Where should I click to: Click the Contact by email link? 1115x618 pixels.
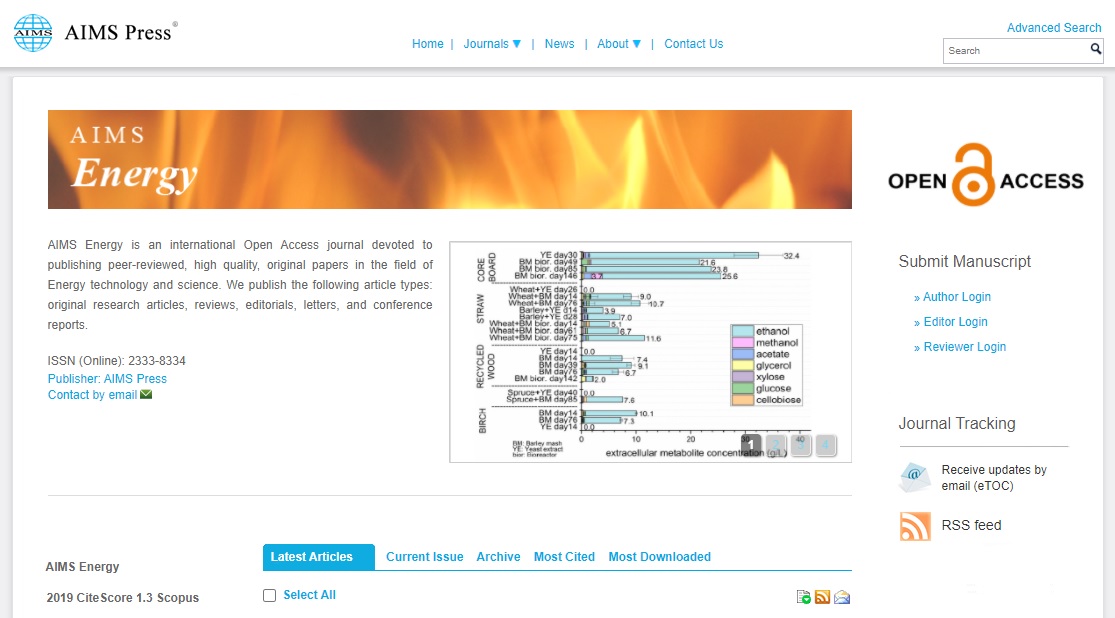92,395
